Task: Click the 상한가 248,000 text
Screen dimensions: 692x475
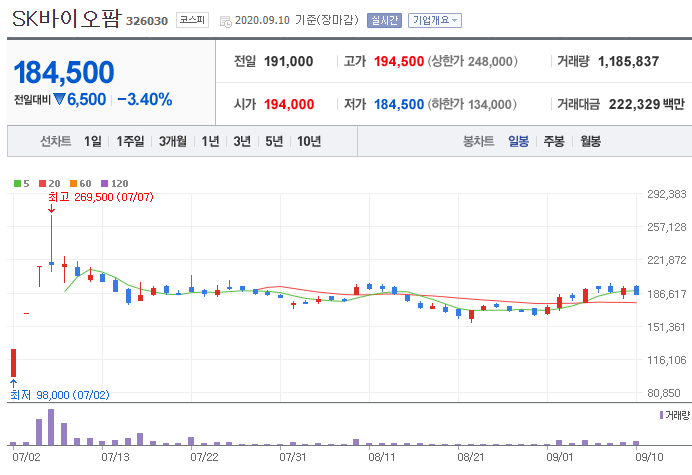Action: [x=472, y=61]
